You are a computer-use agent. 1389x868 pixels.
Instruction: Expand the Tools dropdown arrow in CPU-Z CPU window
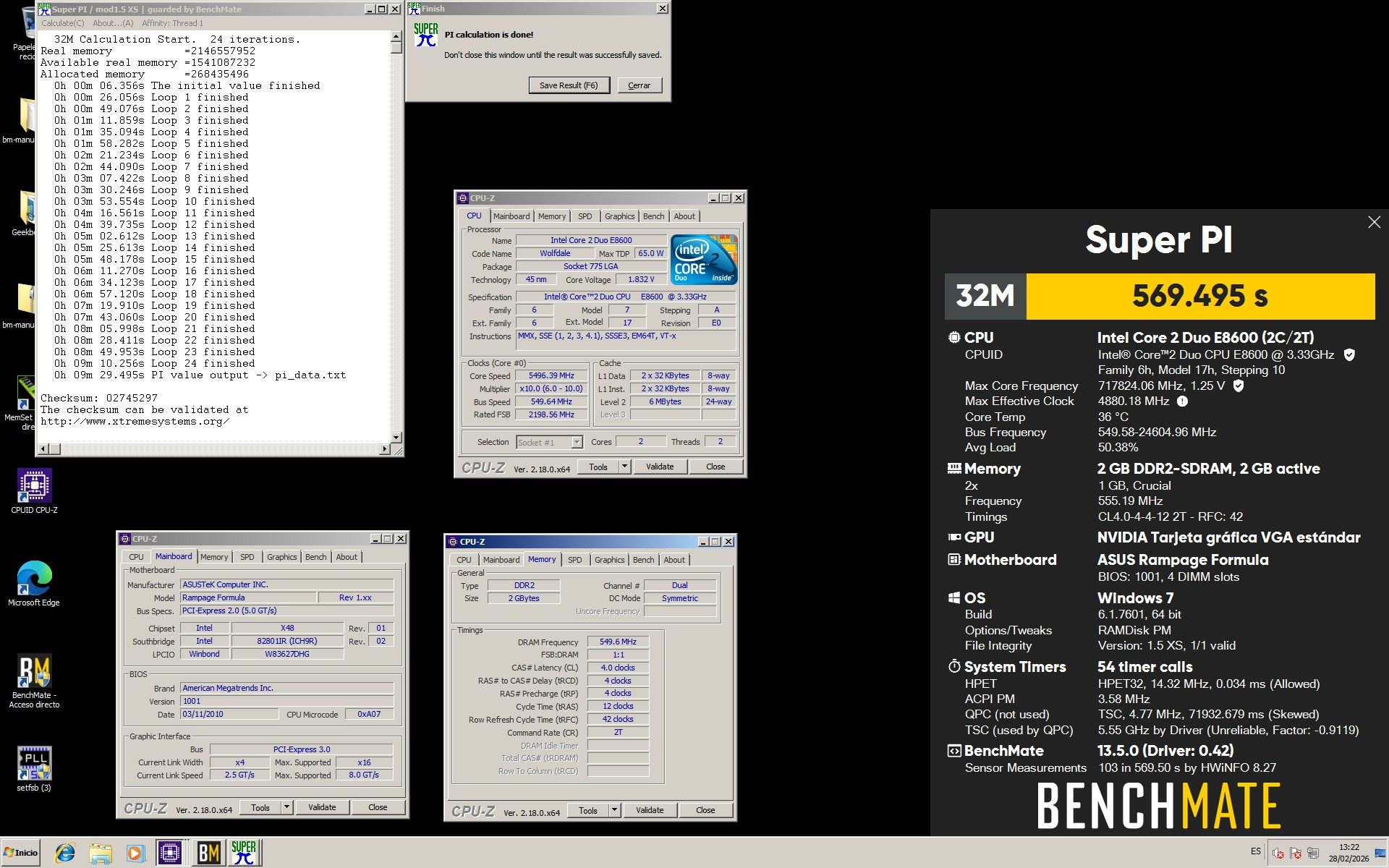click(x=624, y=467)
